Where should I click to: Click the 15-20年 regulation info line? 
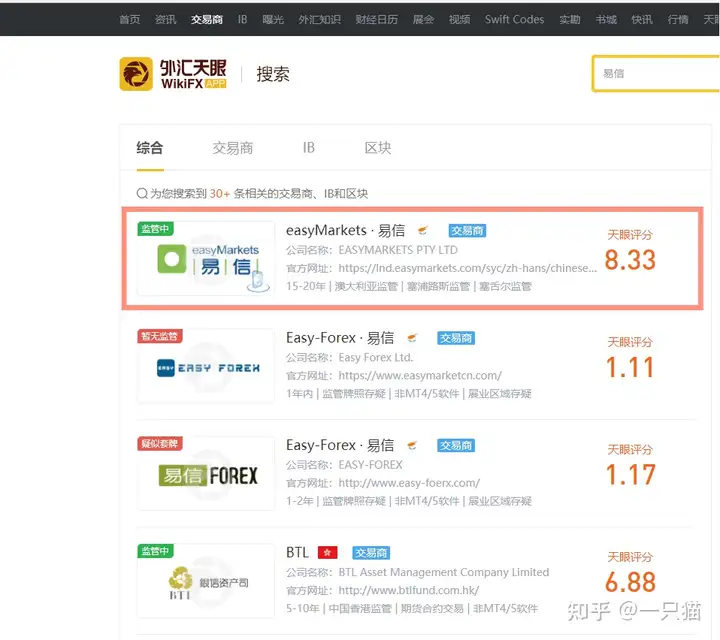pyautogui.click(x=409, y=286)
